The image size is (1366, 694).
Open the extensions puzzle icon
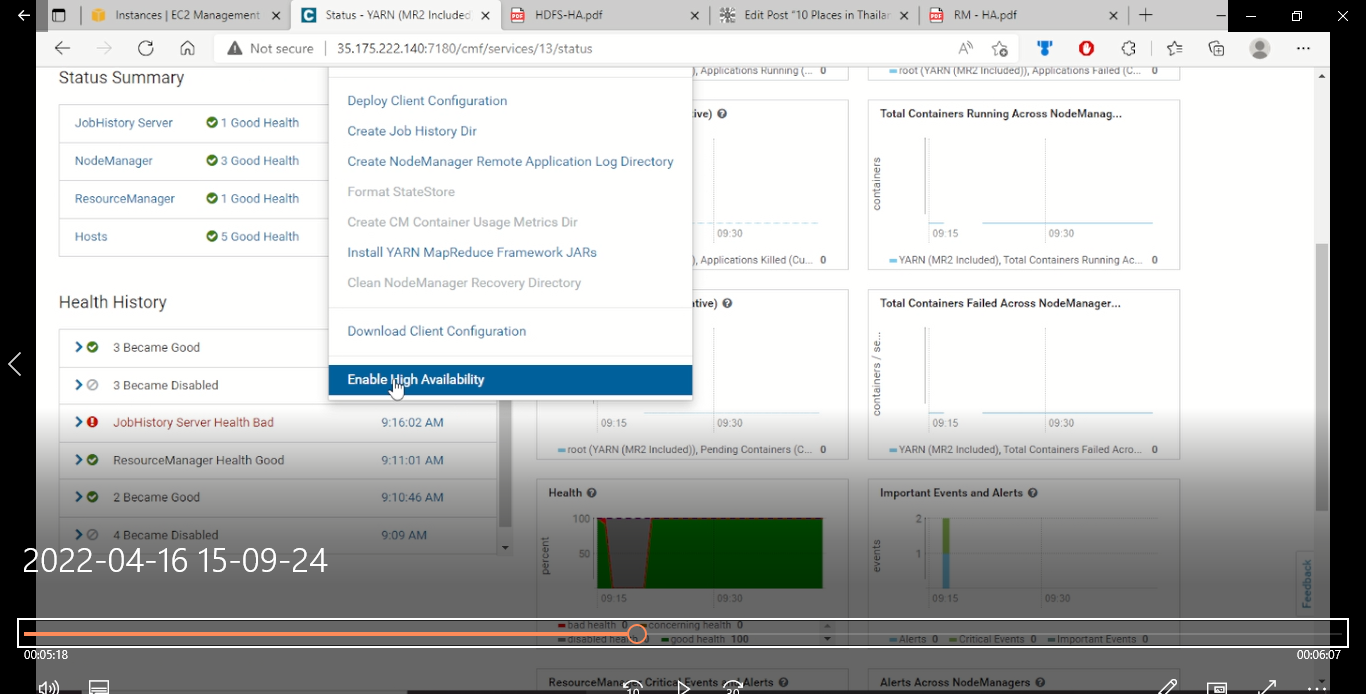(x=1129, y=48)
